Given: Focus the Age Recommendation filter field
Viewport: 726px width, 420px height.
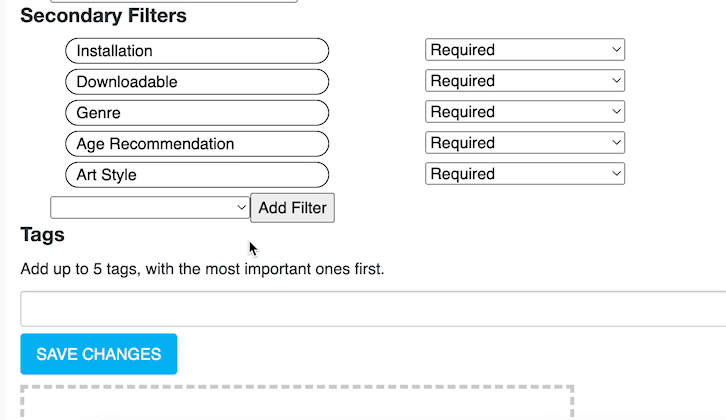Looking at the screenshot, I should point(197,143).
